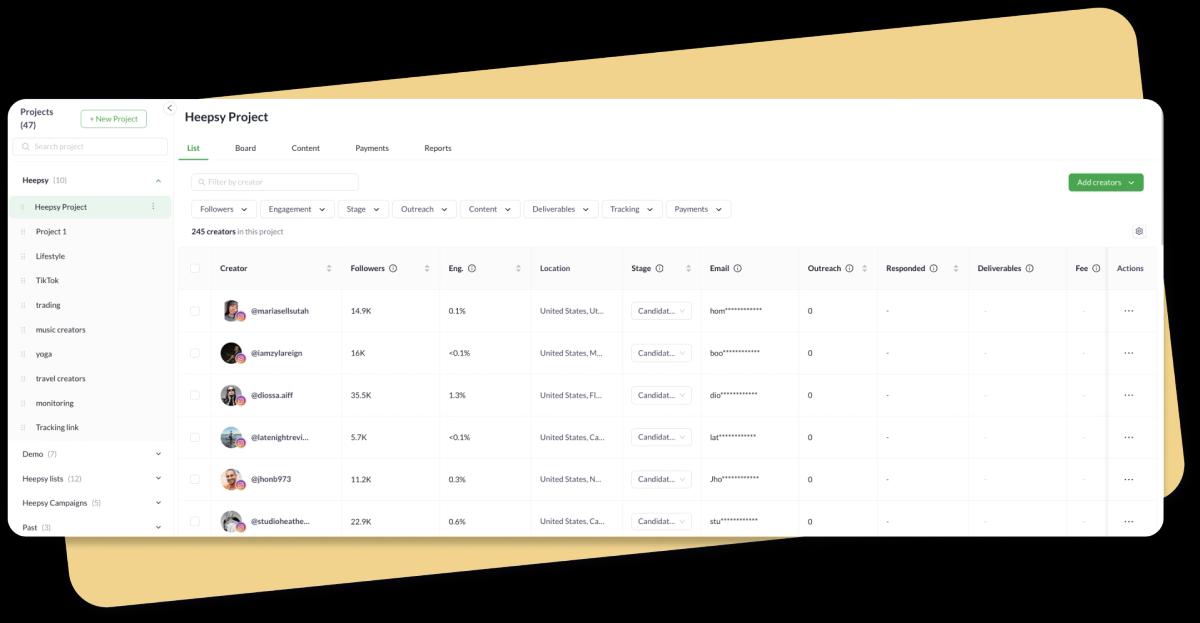Select the @studioheathe row checkbox
The image size is (1200, 623).
(x=195, y=521)
